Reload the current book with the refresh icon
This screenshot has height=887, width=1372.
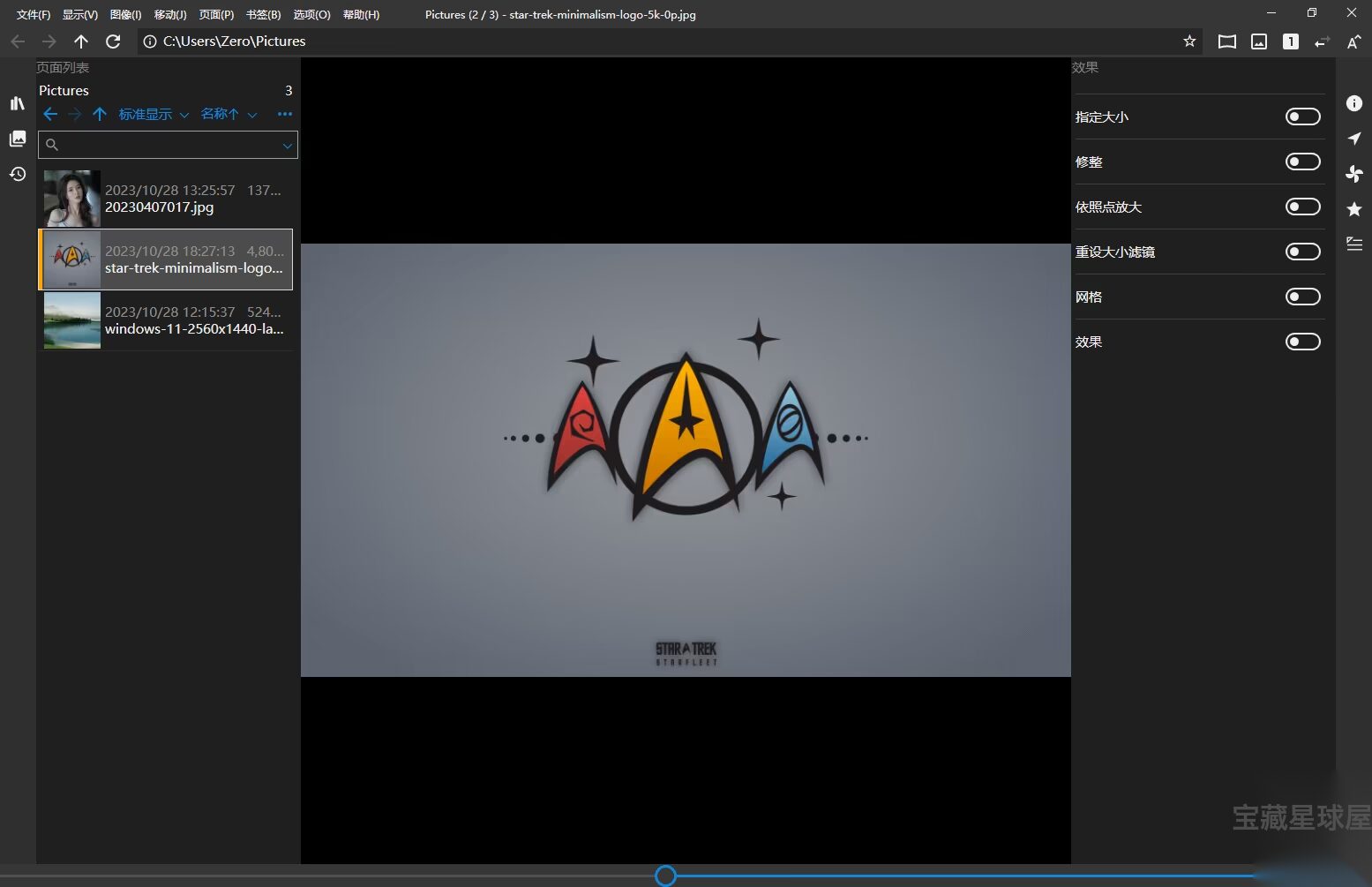[x=113, y=41]
